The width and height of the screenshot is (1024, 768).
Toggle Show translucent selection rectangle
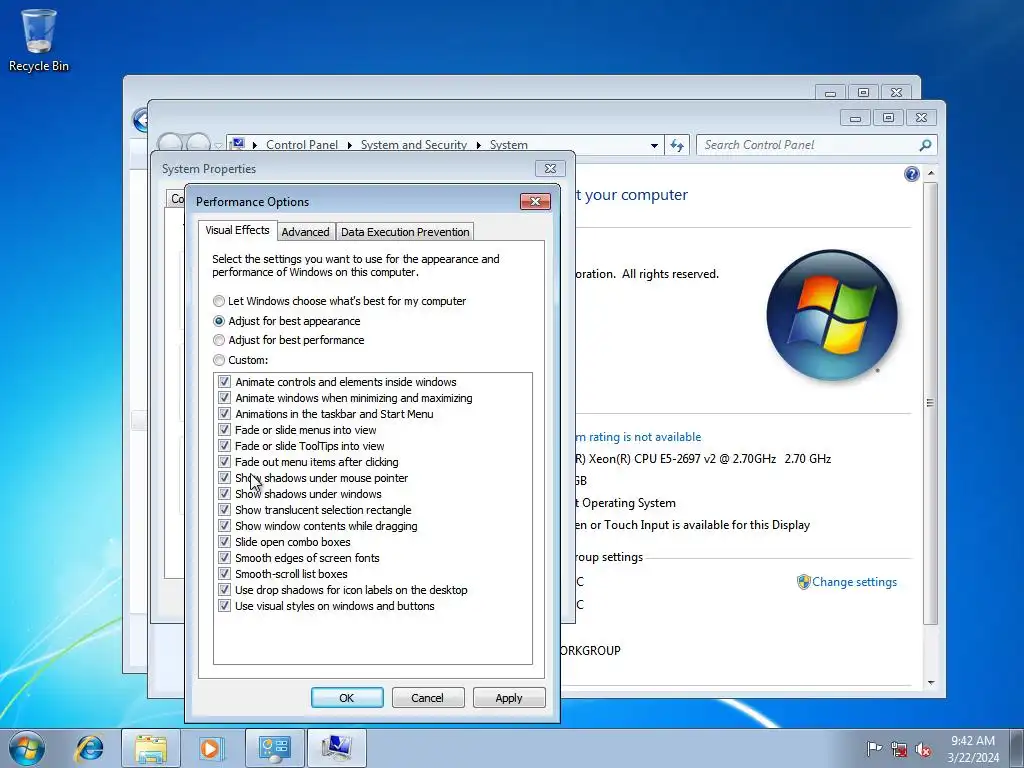224,509
